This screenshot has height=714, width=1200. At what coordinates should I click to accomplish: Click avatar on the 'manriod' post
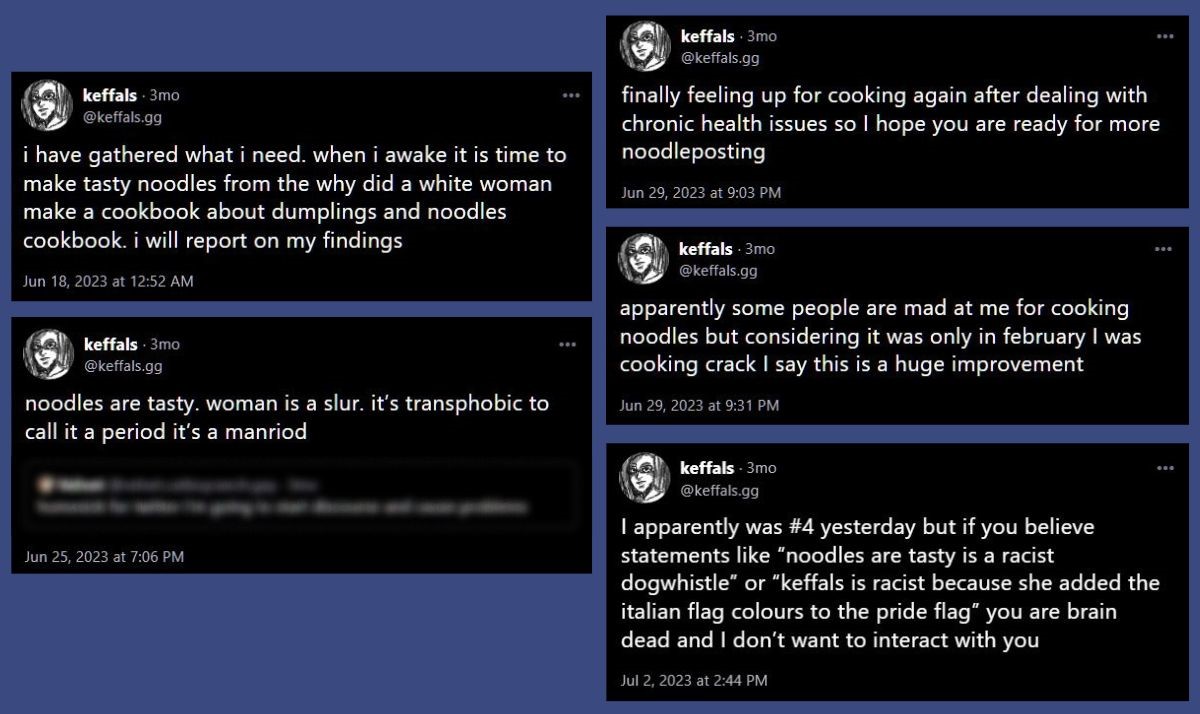tap(48, 354)
